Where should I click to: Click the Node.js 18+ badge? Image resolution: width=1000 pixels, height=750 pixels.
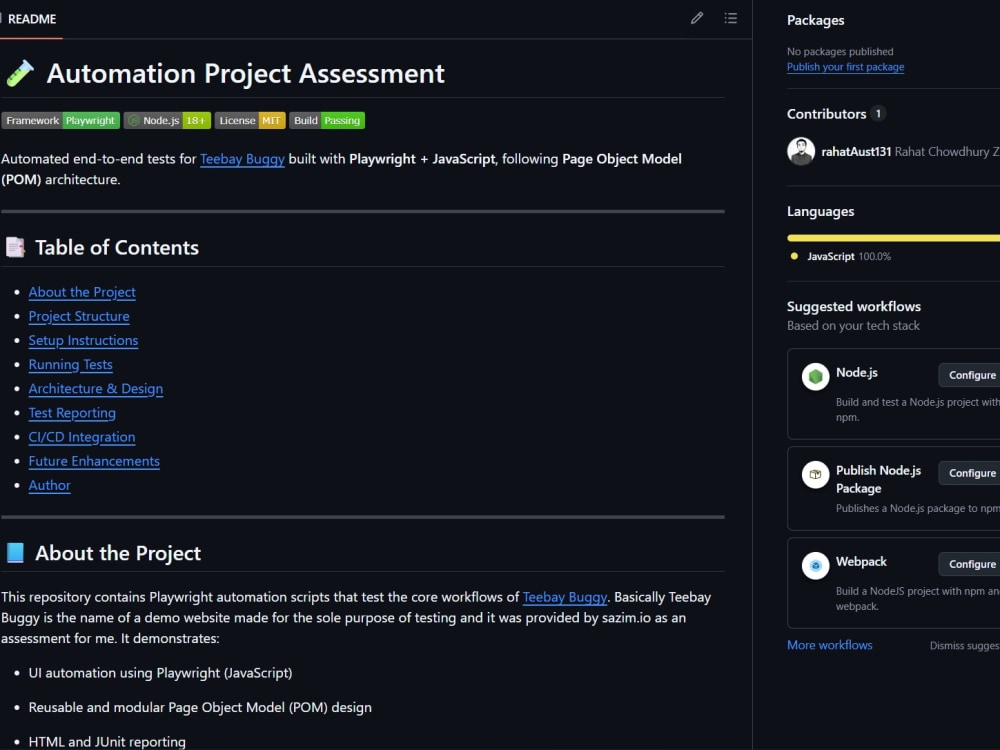point(167,121)
